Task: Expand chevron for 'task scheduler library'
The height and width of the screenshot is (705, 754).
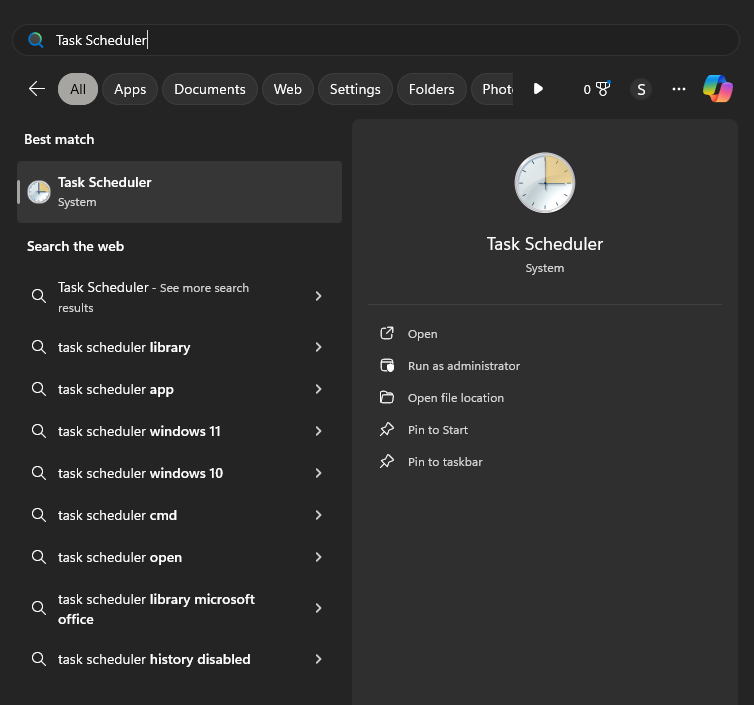Action: pyautogui.click(x=318, y=347)
